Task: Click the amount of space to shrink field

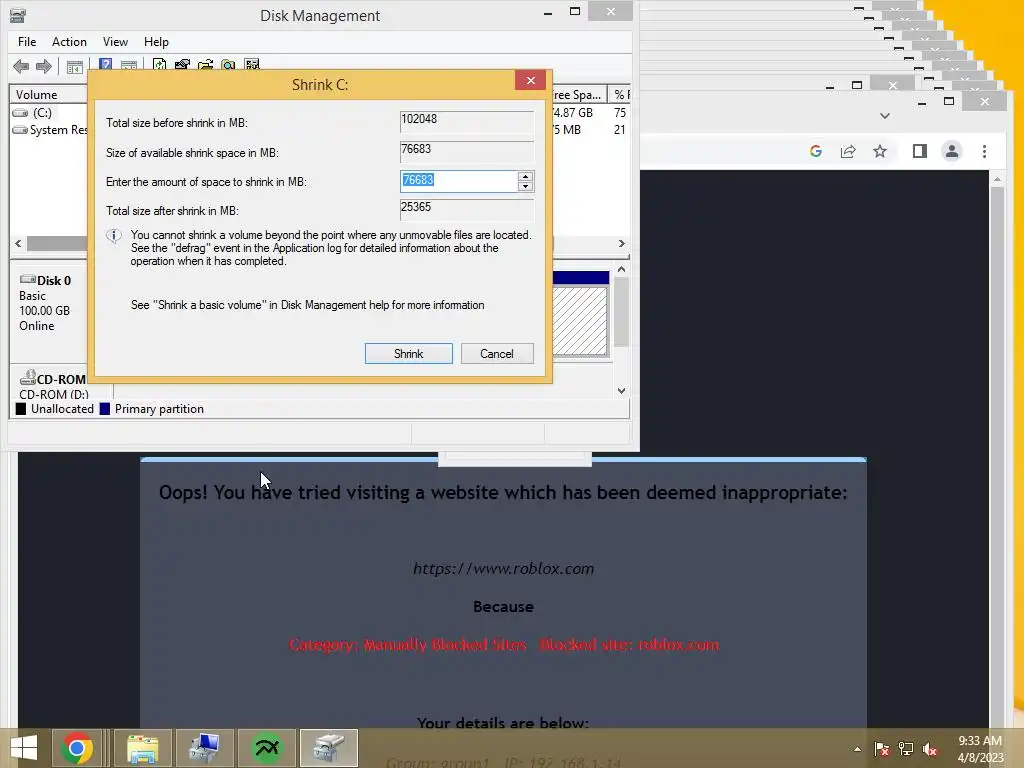Action: [x=458, y=182]
